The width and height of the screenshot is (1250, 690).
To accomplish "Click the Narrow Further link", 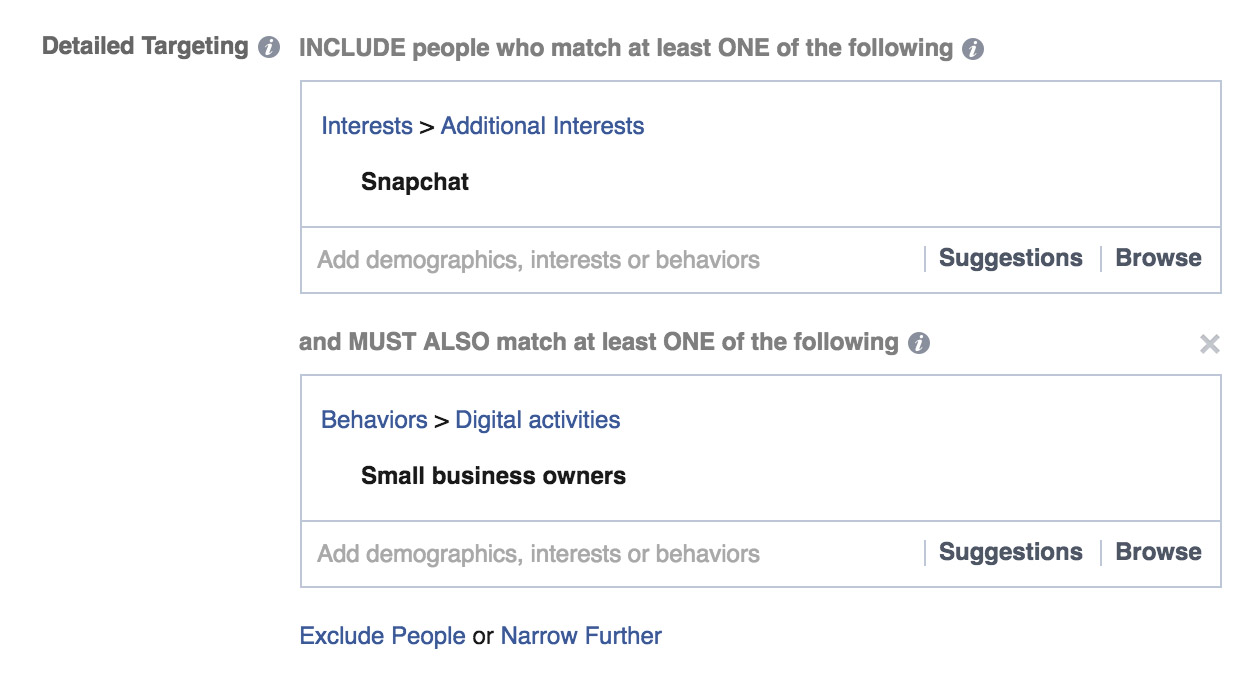I will 581,636.
